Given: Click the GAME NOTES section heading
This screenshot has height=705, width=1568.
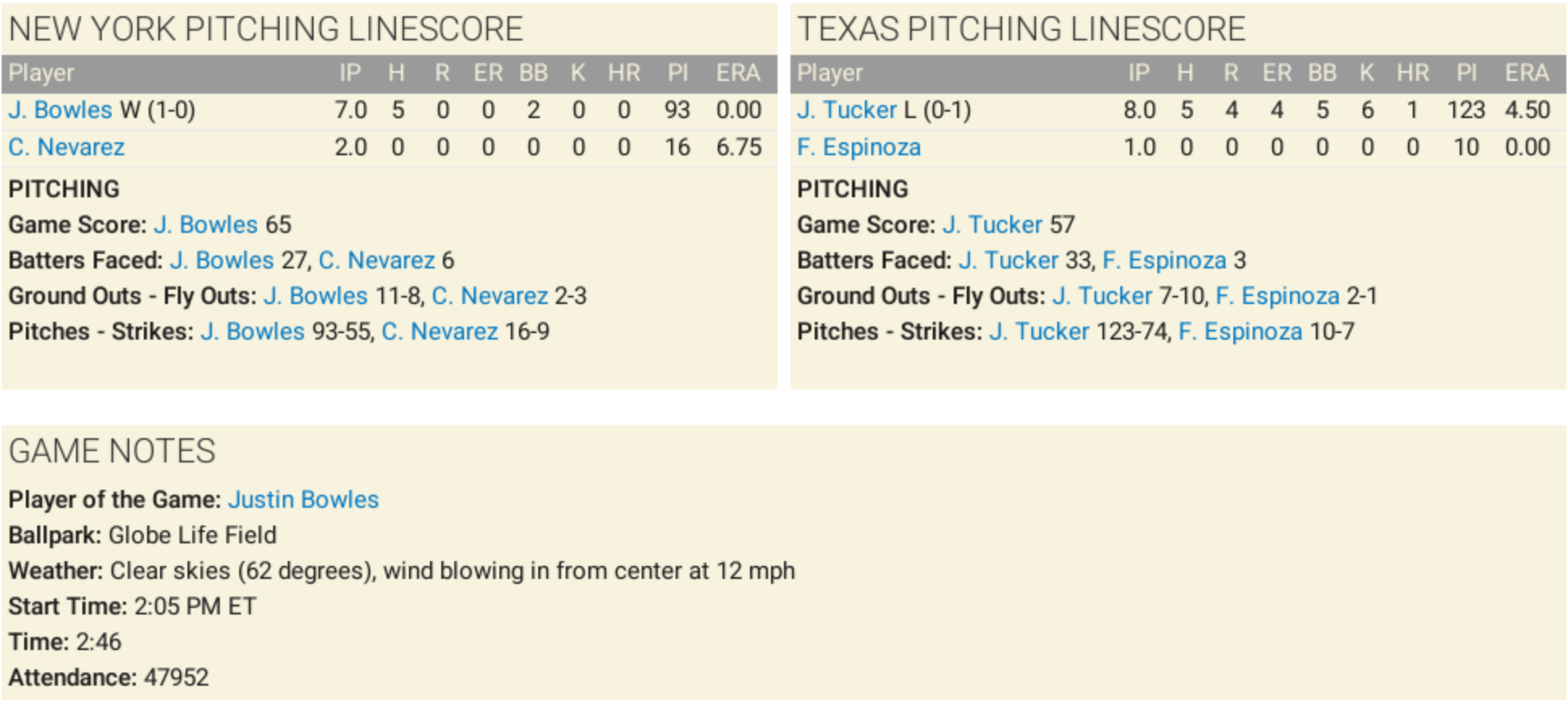Looking at the screenshot, I should [x=112, y=451].
